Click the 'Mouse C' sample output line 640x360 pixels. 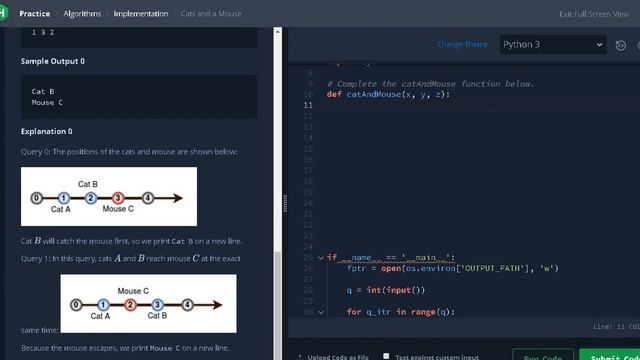click(x=47, y=102)
